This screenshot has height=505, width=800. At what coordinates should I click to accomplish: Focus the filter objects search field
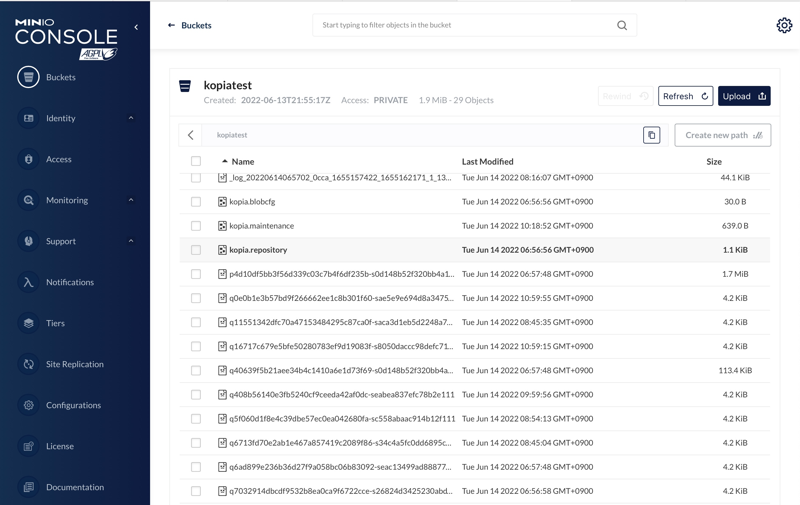point(474,25)
